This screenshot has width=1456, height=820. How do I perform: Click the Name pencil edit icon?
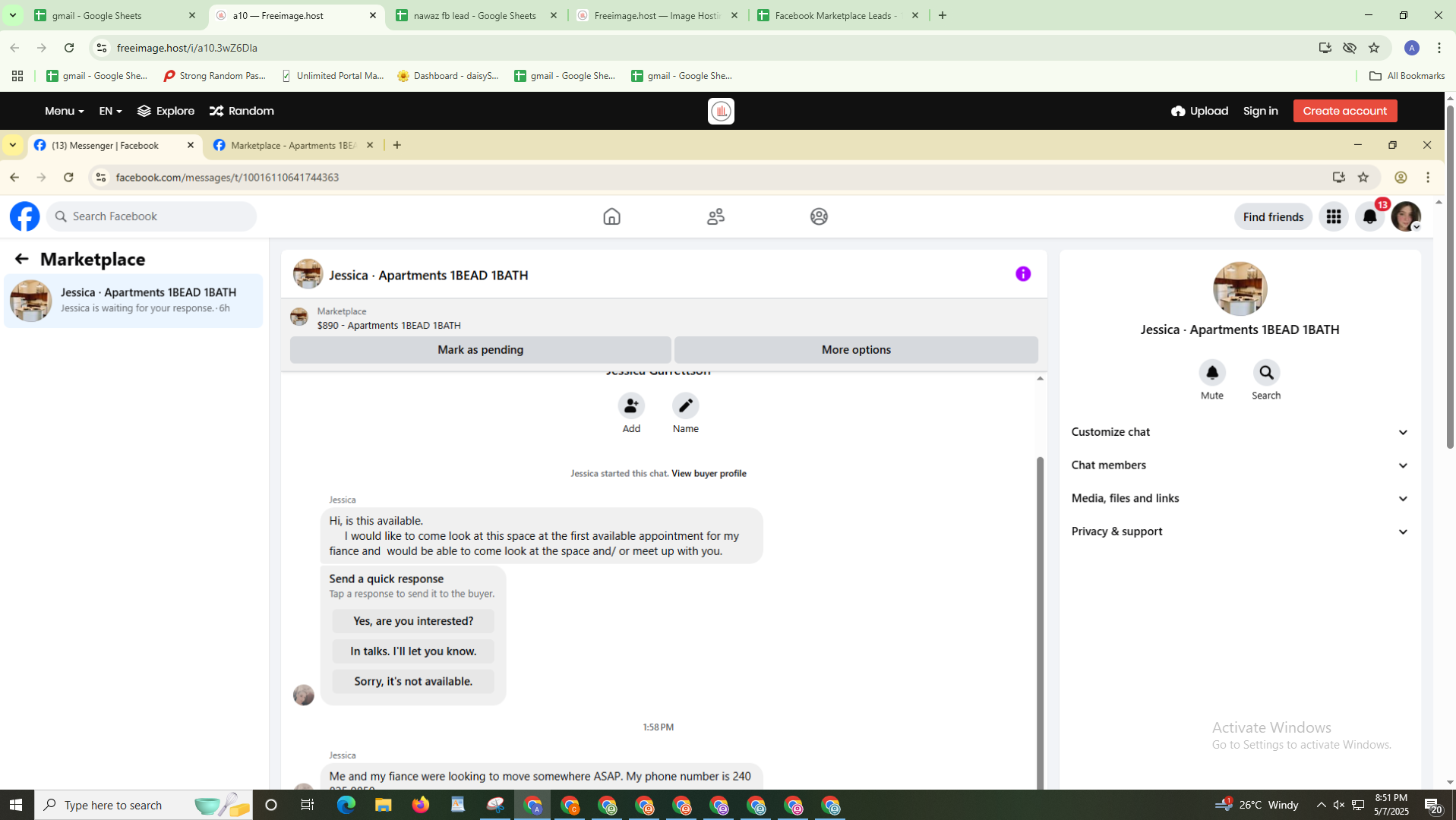tap(685, 405)
